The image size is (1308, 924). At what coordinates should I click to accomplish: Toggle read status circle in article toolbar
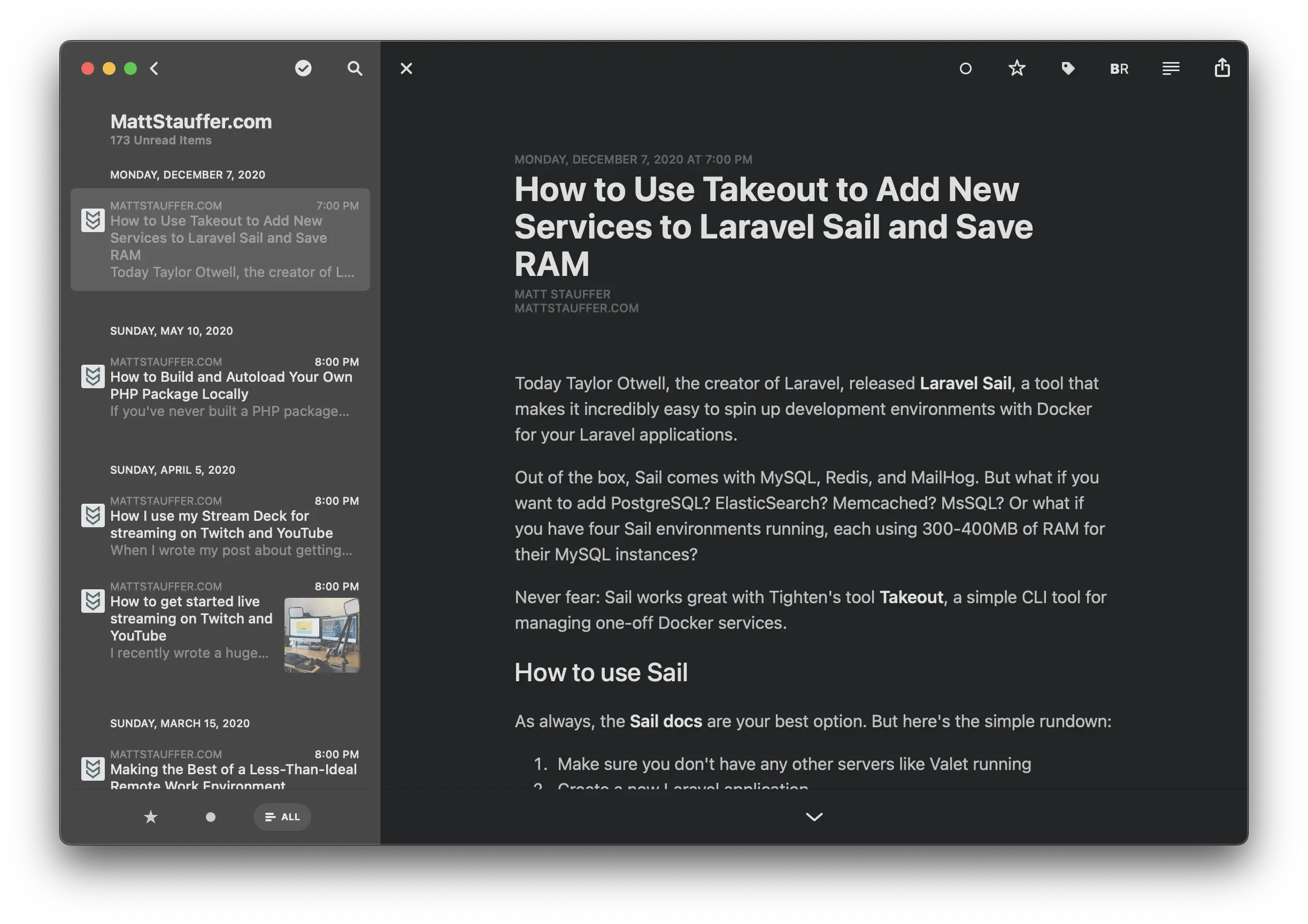(966, 68)
